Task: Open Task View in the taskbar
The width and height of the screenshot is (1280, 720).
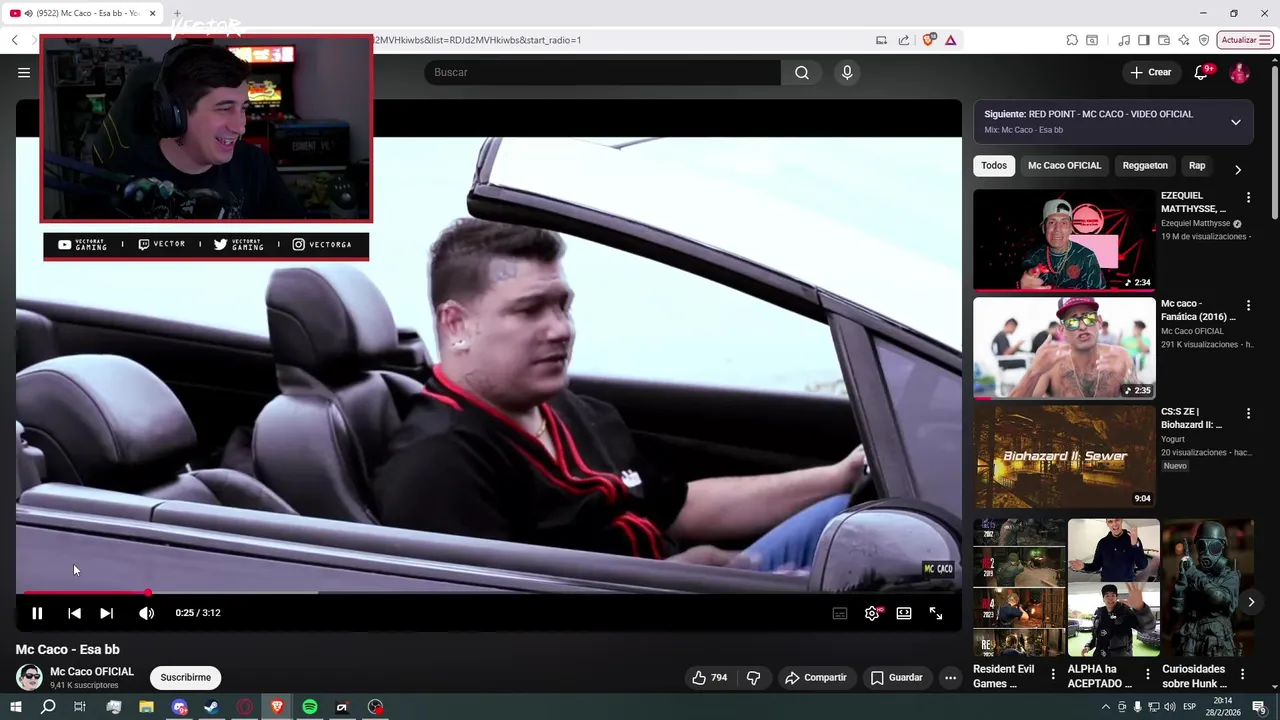Action: tap(80, 707)
